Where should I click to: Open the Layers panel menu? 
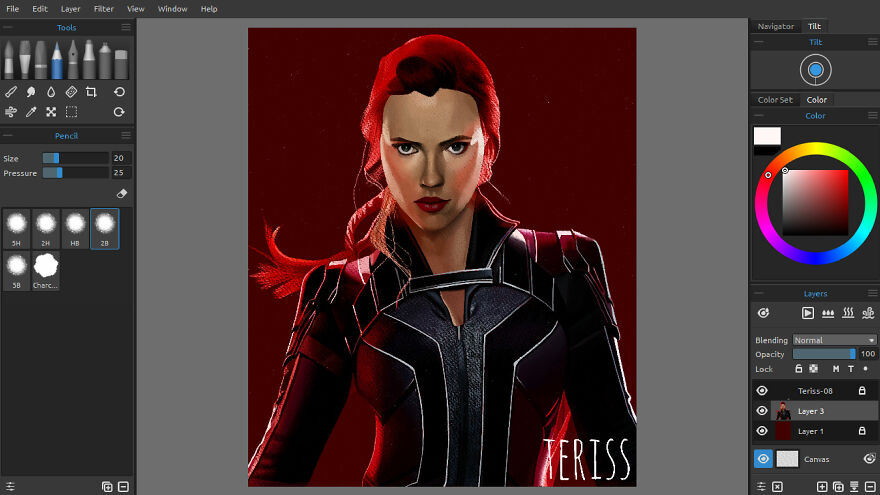[x=872, y=294]
